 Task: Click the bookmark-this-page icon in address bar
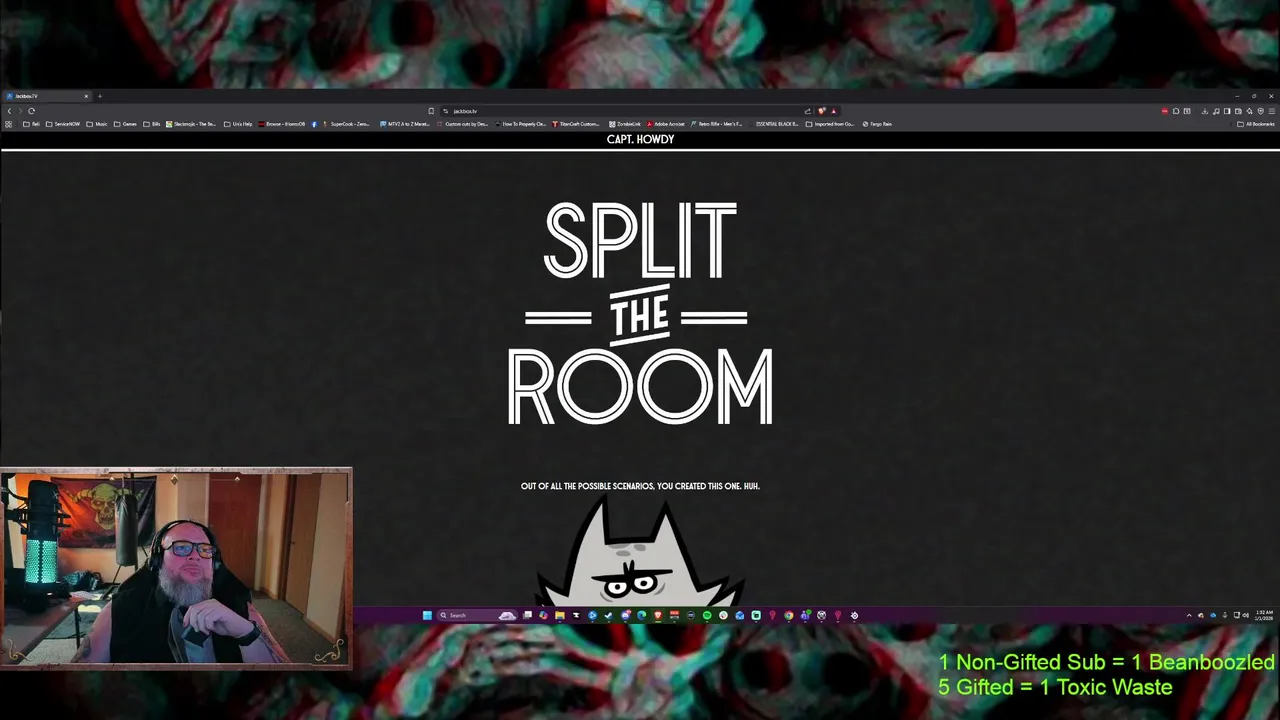[431, 111]
